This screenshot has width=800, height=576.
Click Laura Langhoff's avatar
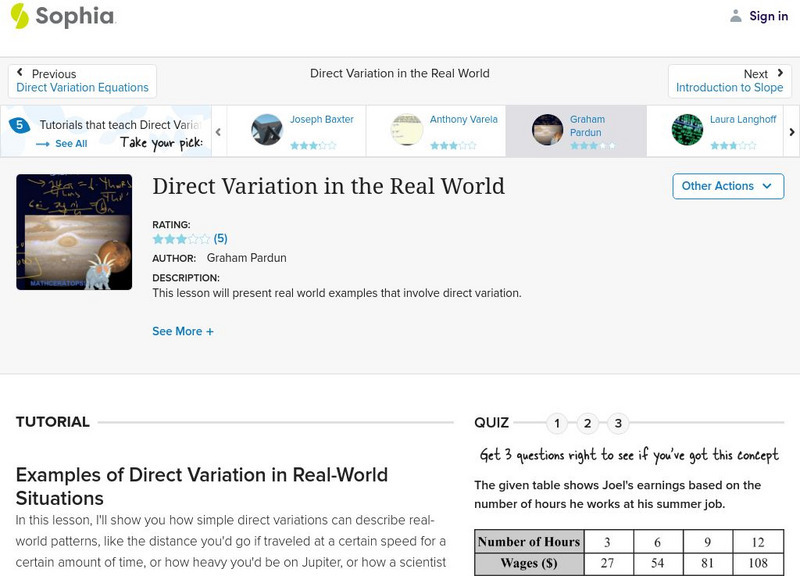(x=687, y=128)
